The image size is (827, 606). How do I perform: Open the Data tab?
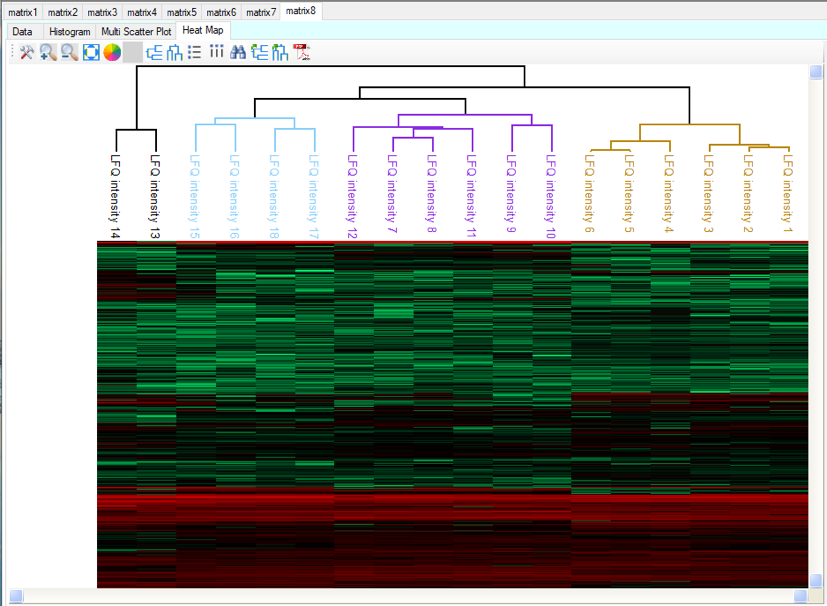22,32
